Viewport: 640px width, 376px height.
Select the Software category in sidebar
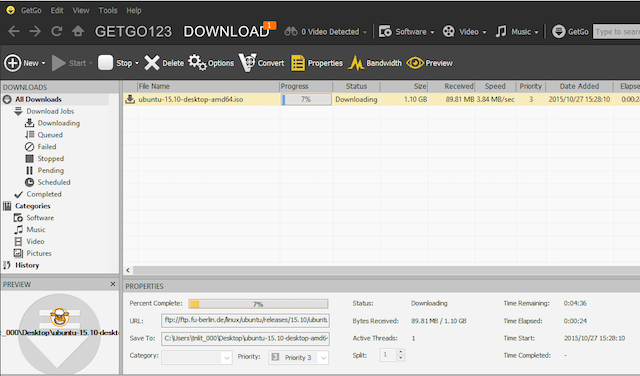40,218
